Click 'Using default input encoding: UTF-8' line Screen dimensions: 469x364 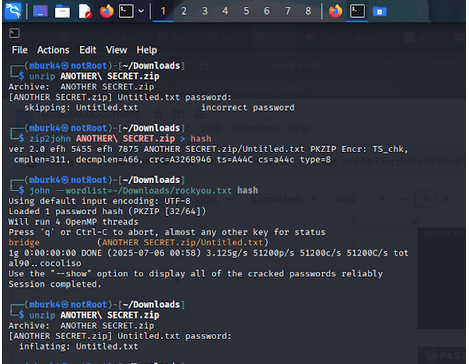[99, 201]
